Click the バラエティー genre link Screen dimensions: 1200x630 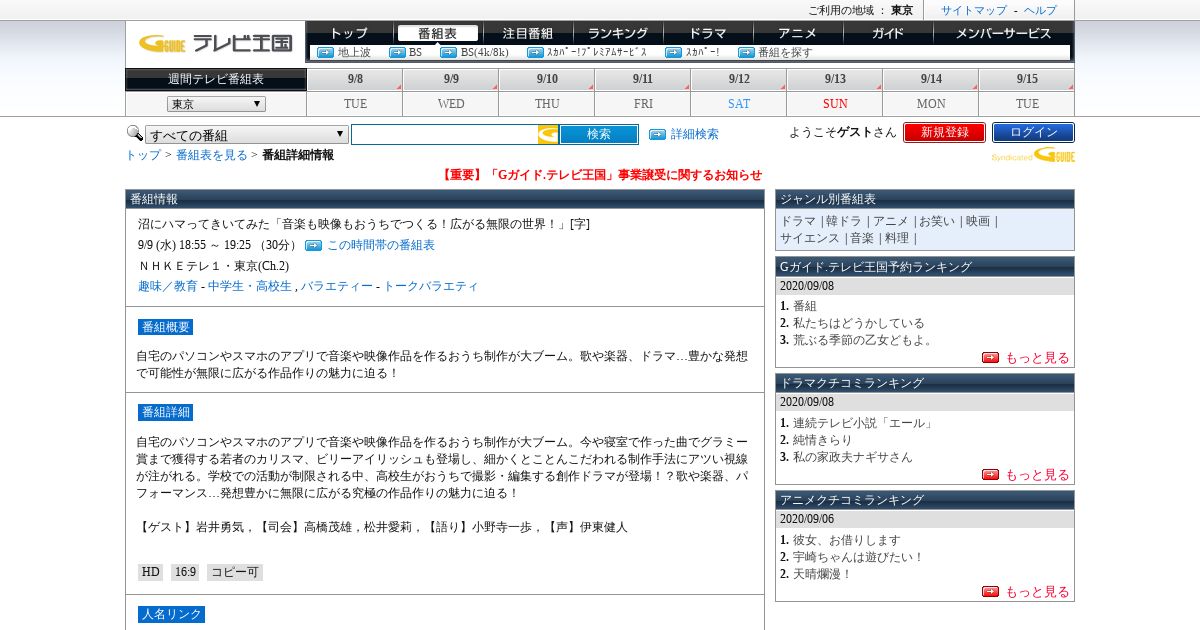point(337,286)
